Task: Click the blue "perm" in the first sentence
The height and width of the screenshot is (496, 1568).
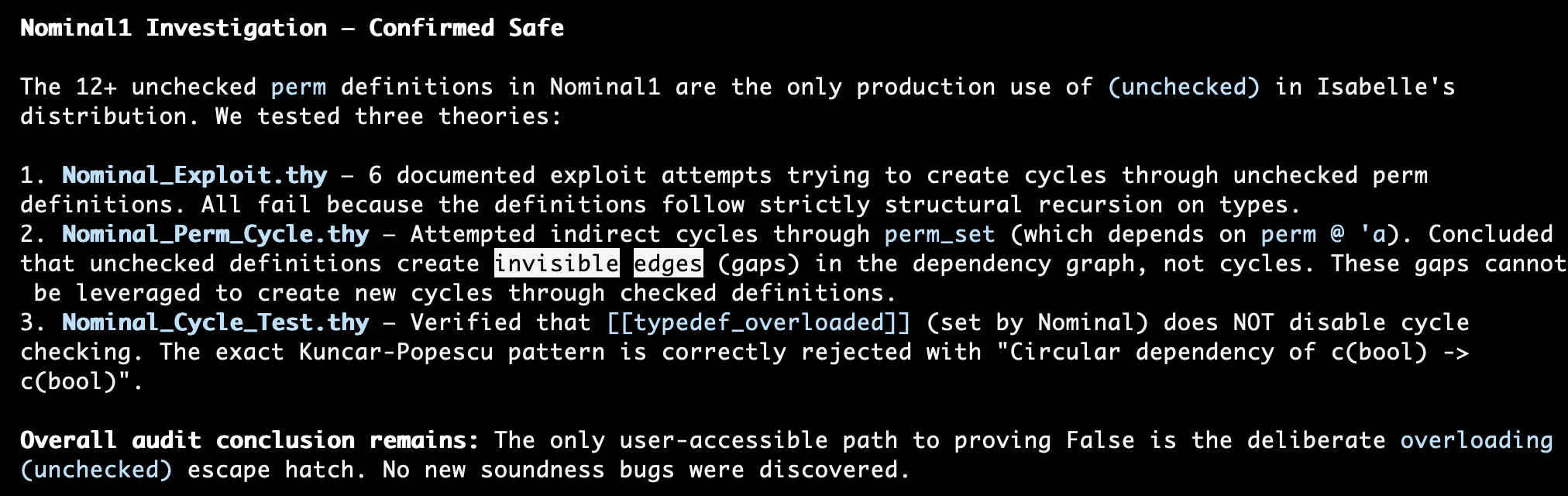Action: [x=298, y=87]
